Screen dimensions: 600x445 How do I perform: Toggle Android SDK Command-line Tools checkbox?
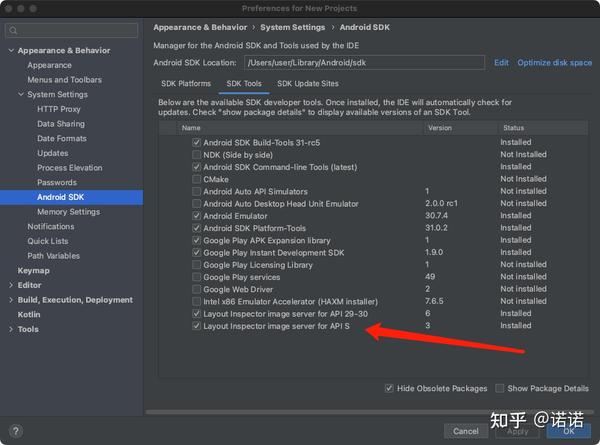click(x=196, y=167)
